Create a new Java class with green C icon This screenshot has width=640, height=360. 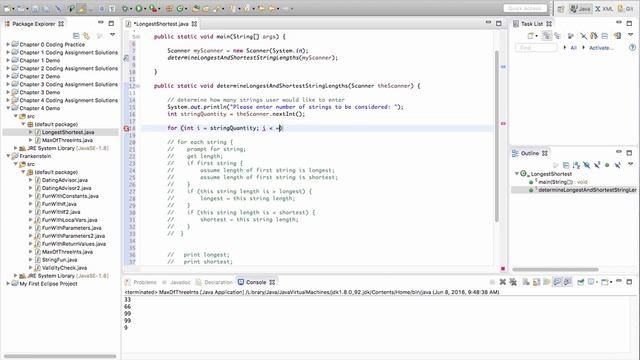pyautogui.click(x=180, y=8)
